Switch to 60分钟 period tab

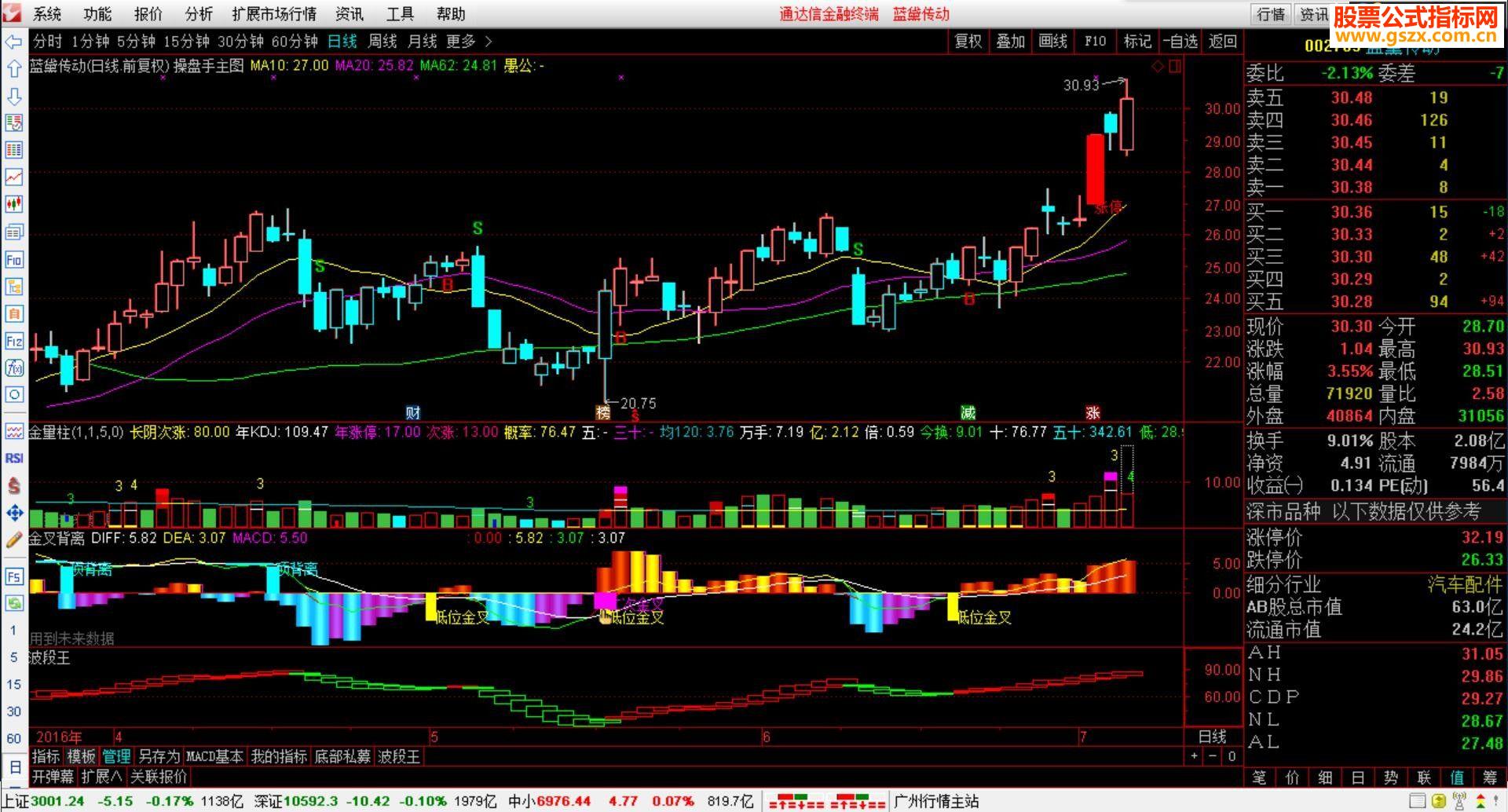point(295,42)
